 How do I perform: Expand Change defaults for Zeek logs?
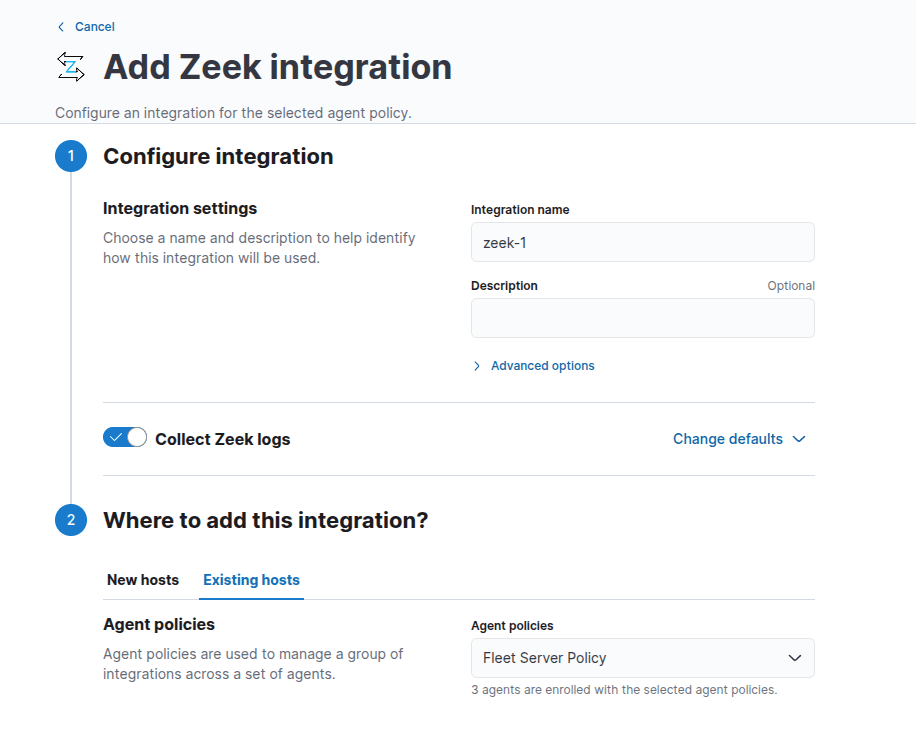(x=728, y=439)
